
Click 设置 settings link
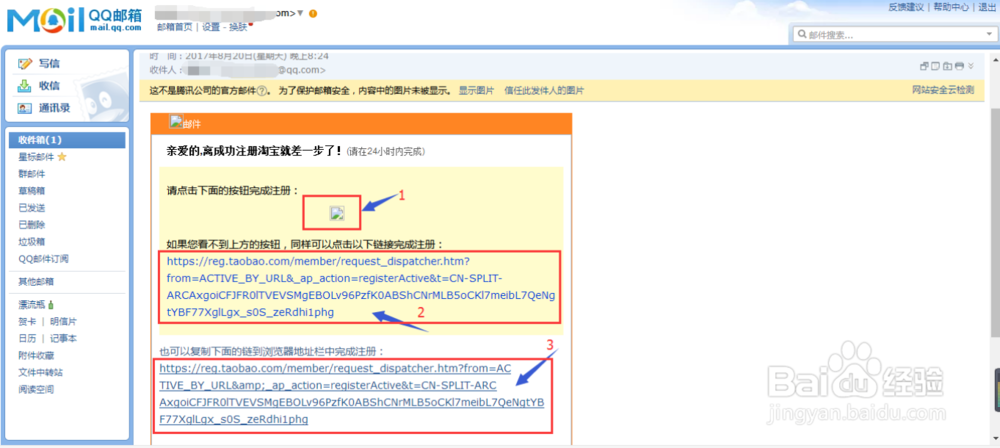point(211,27)
